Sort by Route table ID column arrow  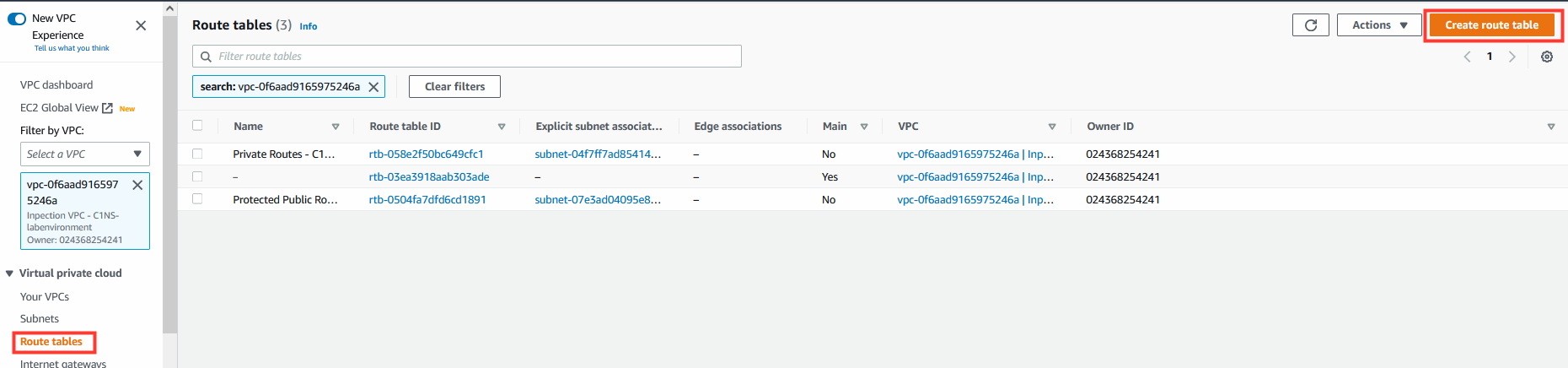pos(502,127)
